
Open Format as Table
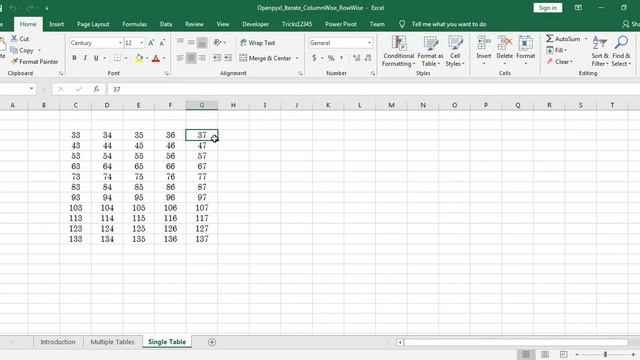[x=430, y=51]
